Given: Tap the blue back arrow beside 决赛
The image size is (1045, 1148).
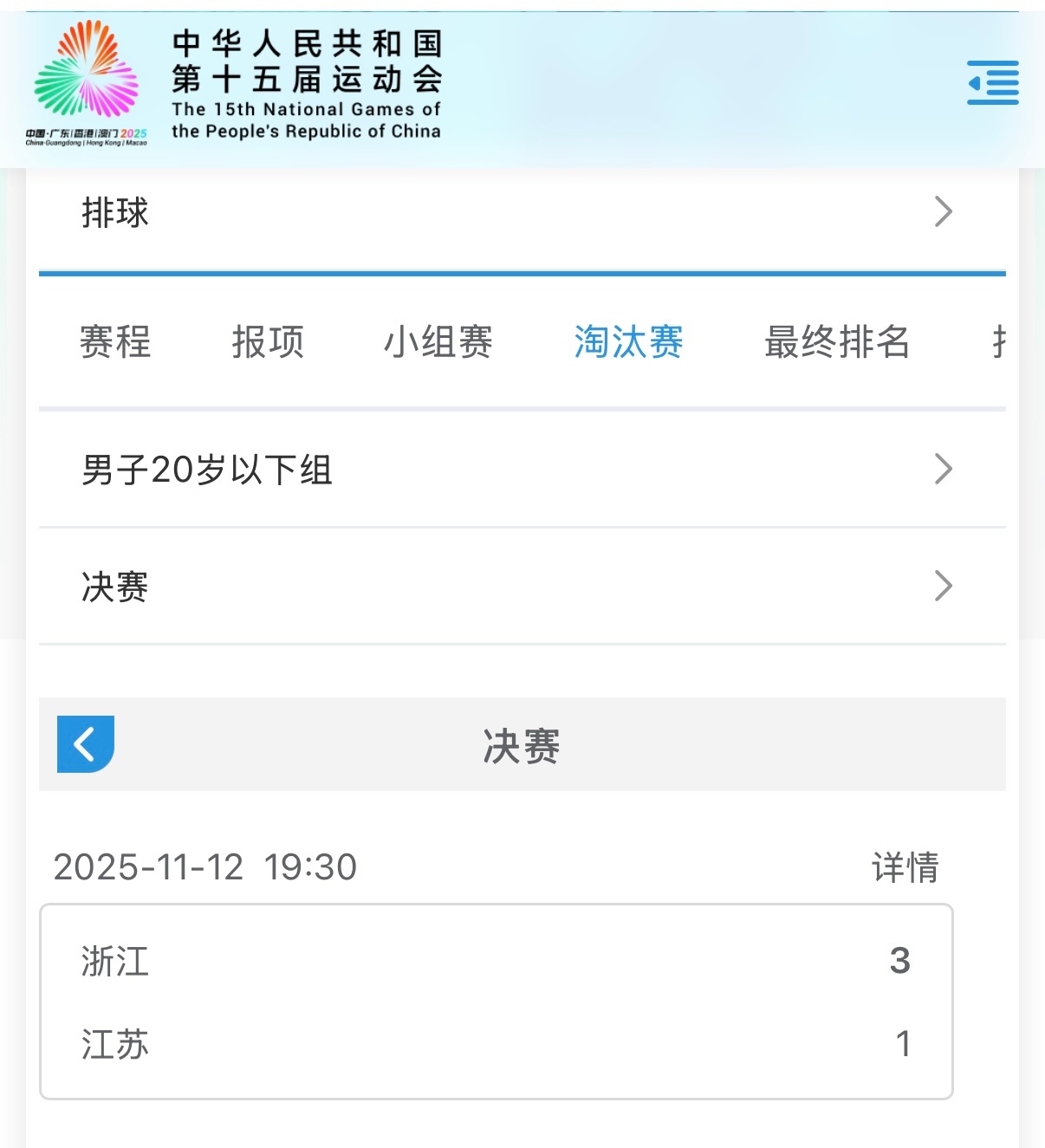Looking at the screenshot, I should 86,744.
